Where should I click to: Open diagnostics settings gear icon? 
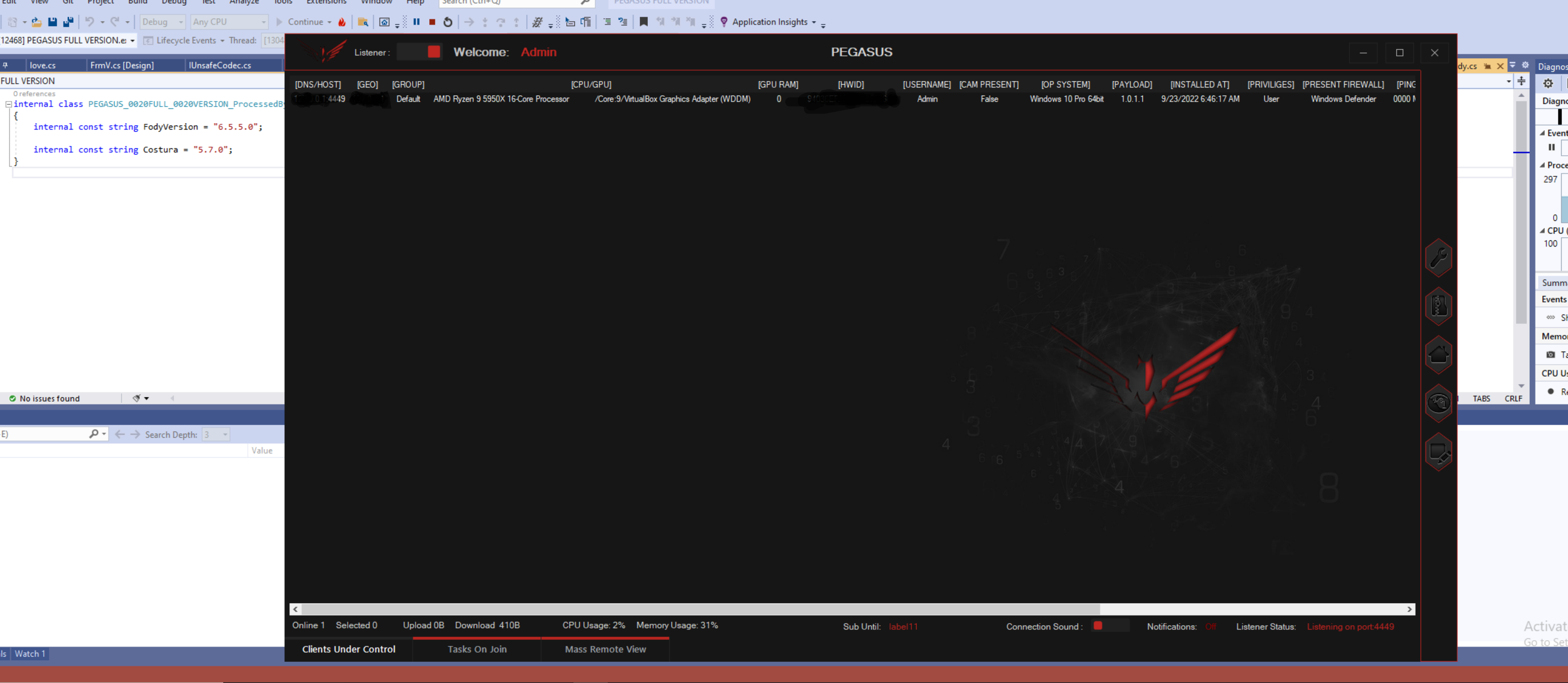coord(1548,83)
